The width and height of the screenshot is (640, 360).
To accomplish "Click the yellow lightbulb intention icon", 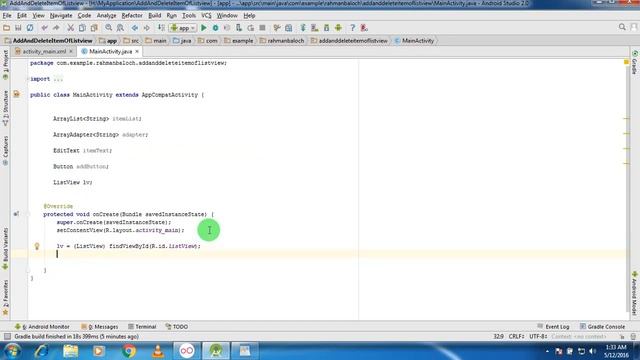I will pos(37,246).
